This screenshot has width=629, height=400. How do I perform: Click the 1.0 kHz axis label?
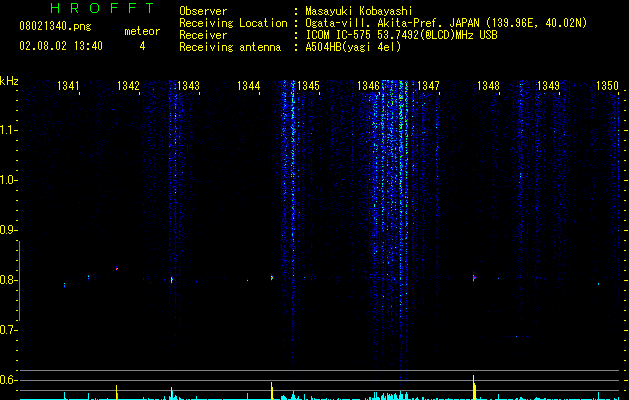point(8,180)
